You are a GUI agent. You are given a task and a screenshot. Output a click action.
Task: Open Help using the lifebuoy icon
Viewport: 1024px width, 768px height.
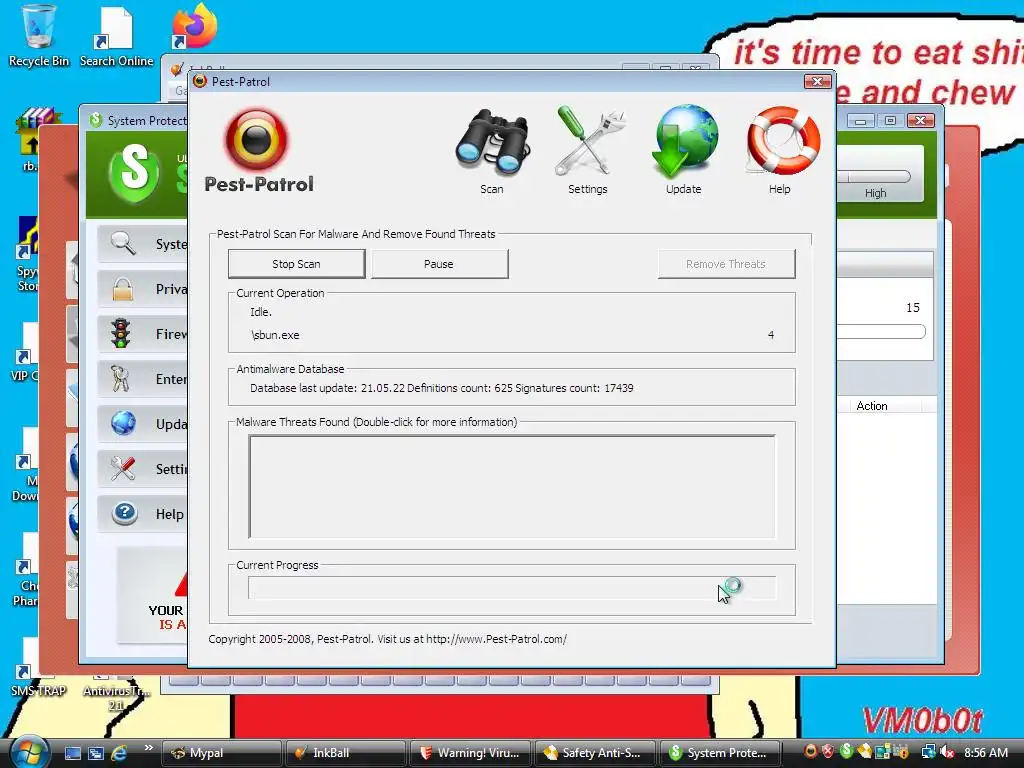coord(782,141)
